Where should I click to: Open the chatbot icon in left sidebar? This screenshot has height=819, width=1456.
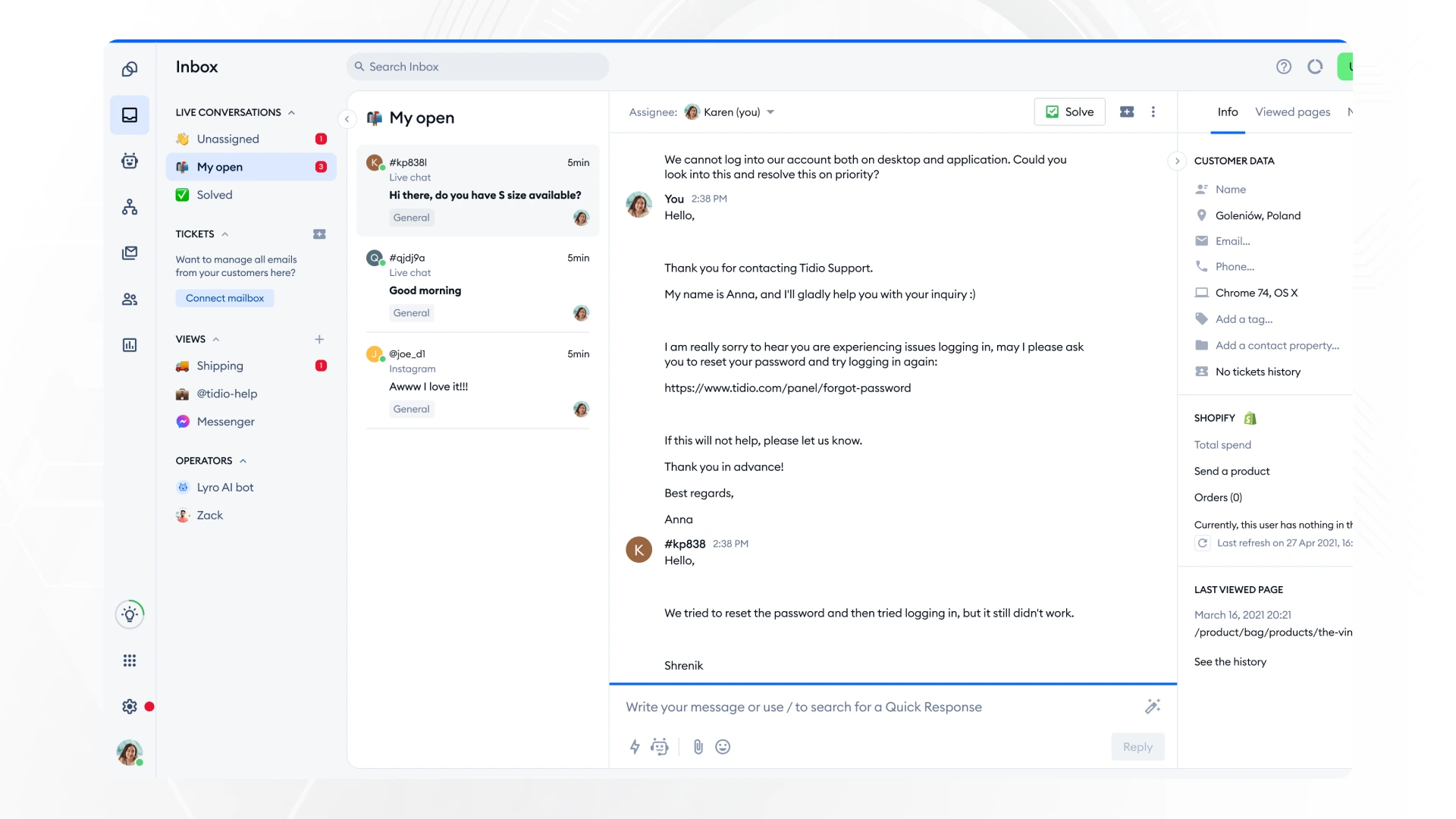click(x=130, y=161)
